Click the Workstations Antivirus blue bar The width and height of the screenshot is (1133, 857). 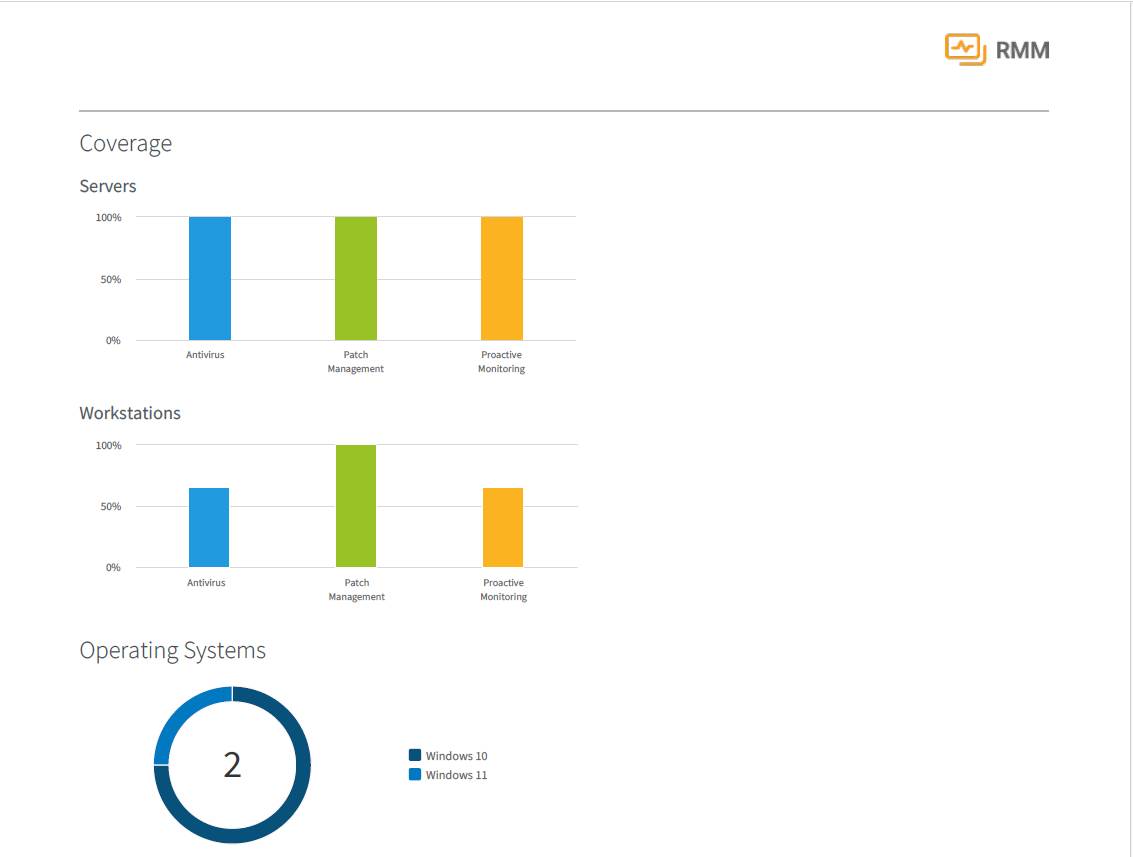(x=209, y=528)
